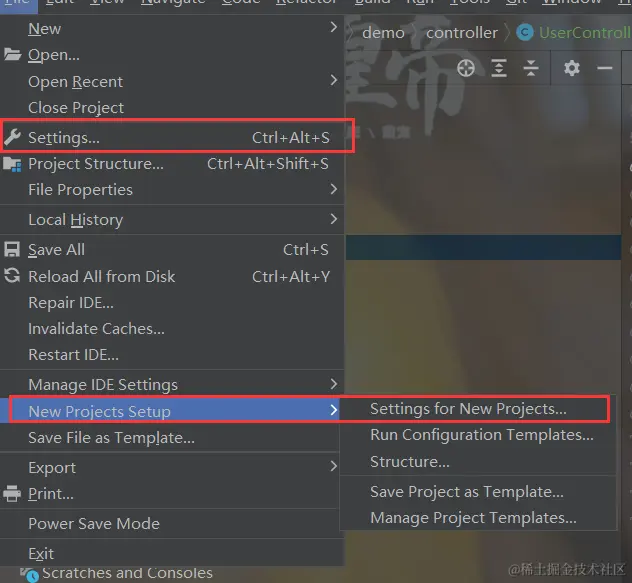632x583 pixels.
Task: Expand the Open Recent submenu arrow
Action: coord(334,81)
